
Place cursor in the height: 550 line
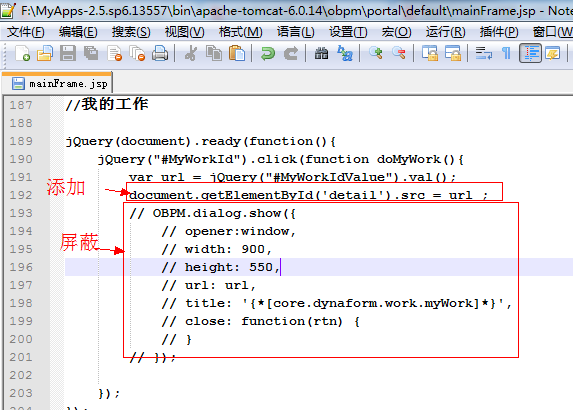[221, 267]
